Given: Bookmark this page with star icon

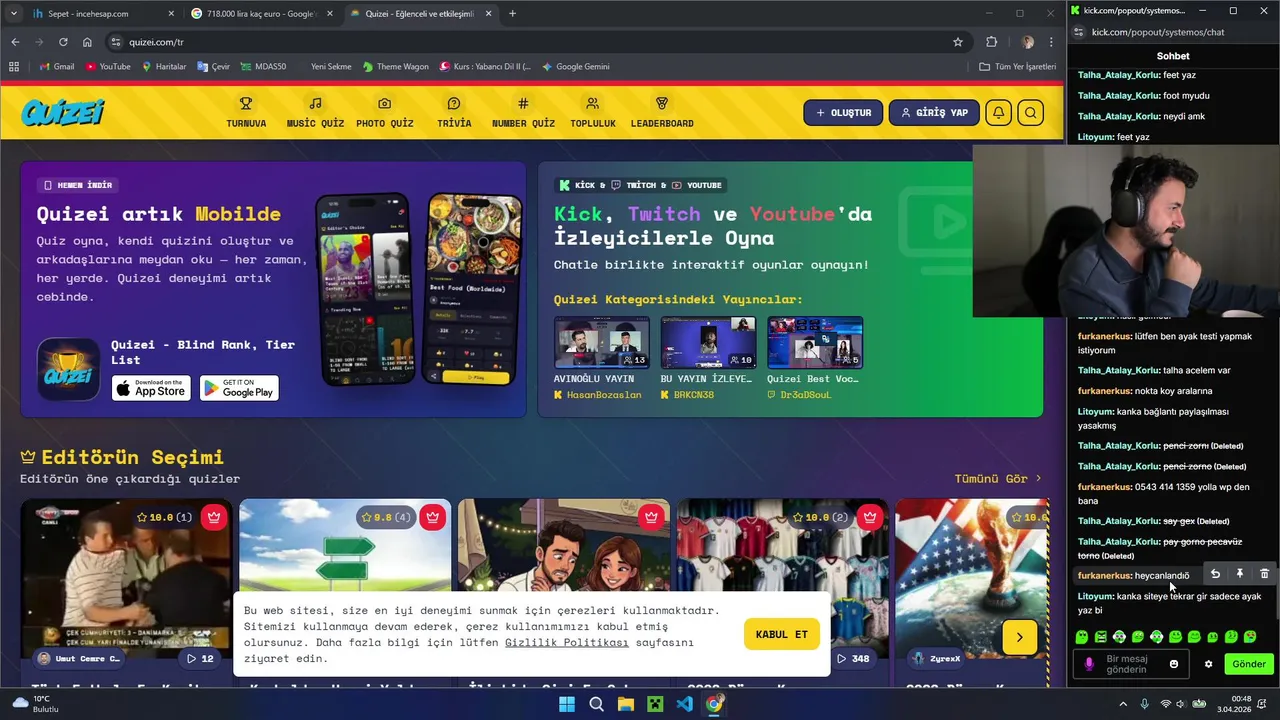Looking at the screenshot, I should [x=957, y=42].
